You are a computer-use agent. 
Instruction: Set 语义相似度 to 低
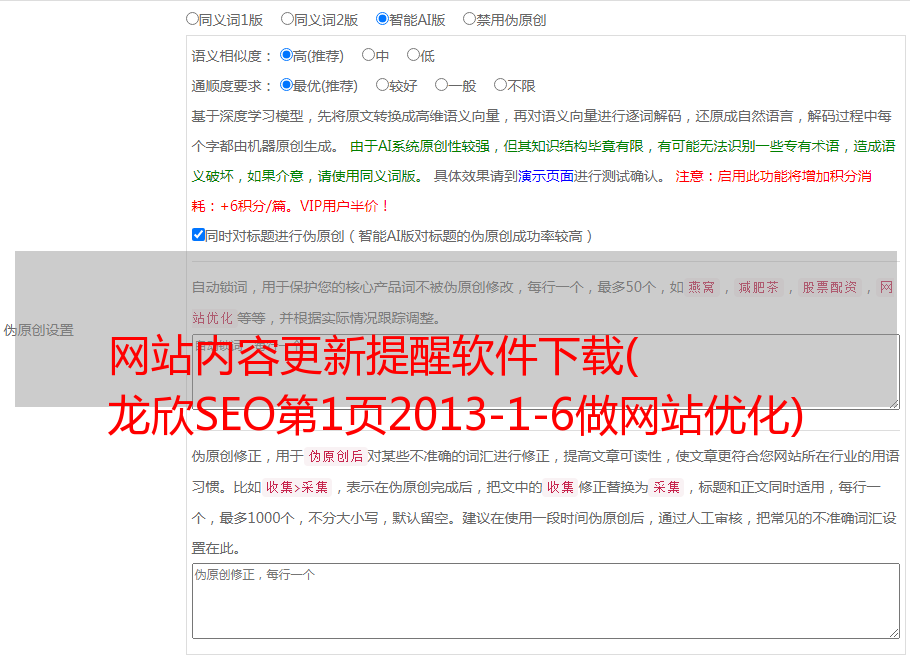[413, 55]
